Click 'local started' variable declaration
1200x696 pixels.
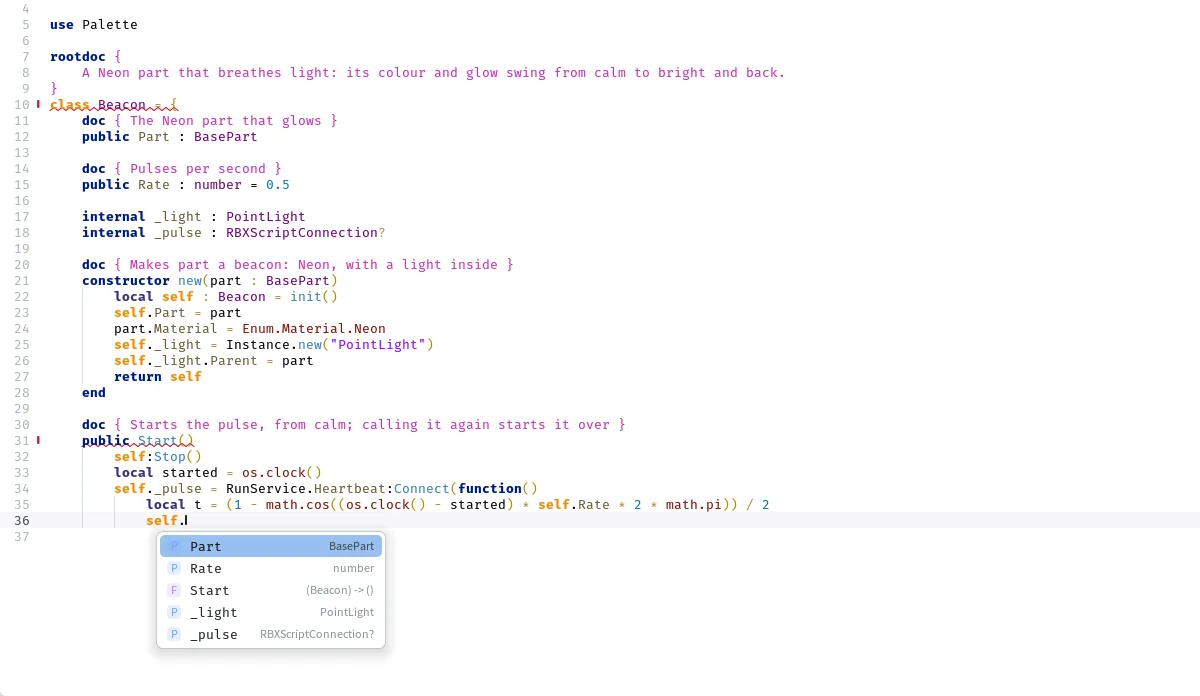(166, 472)
